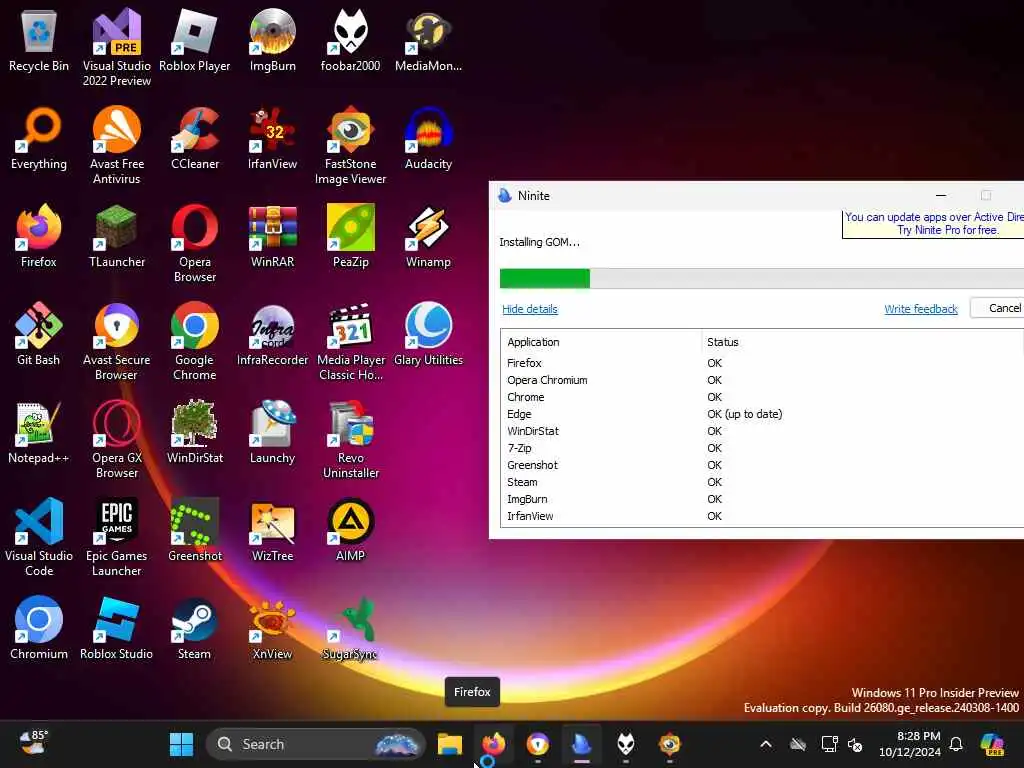
Task: Select the Launchy desktop icon
Action: coord(272,432)
